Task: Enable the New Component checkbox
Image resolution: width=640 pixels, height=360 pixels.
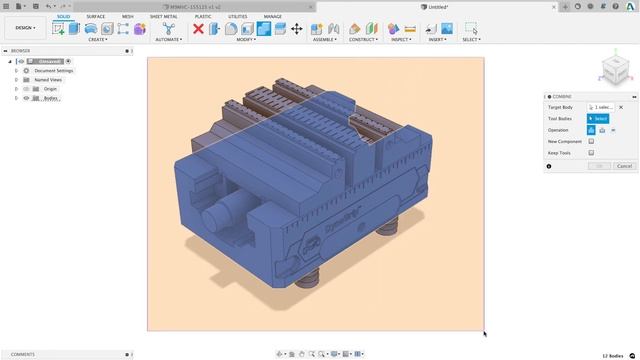Action: coord(591,141)
